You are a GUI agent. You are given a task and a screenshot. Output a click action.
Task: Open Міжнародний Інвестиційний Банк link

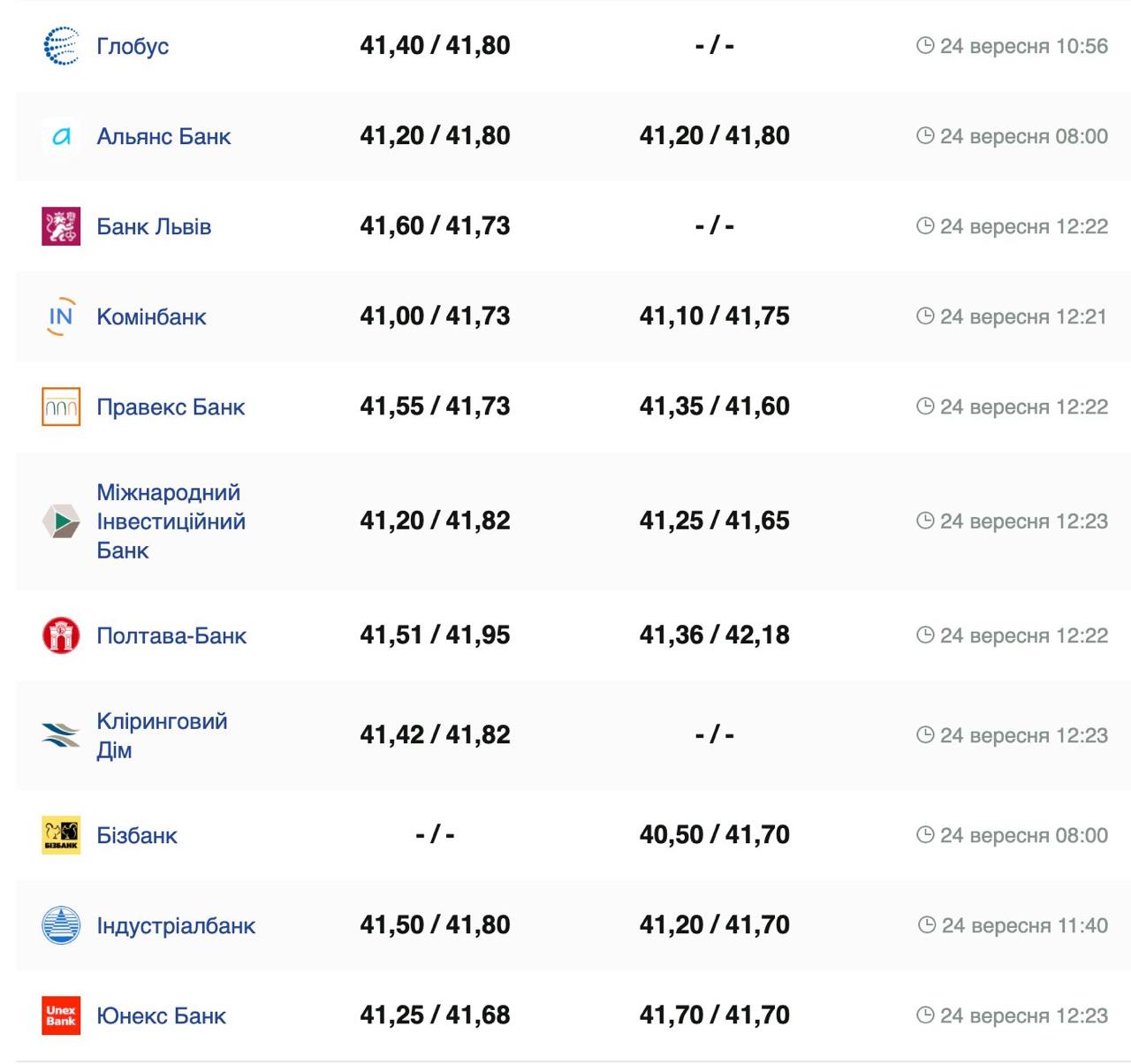pyautogui.click(x=171, y=521)
